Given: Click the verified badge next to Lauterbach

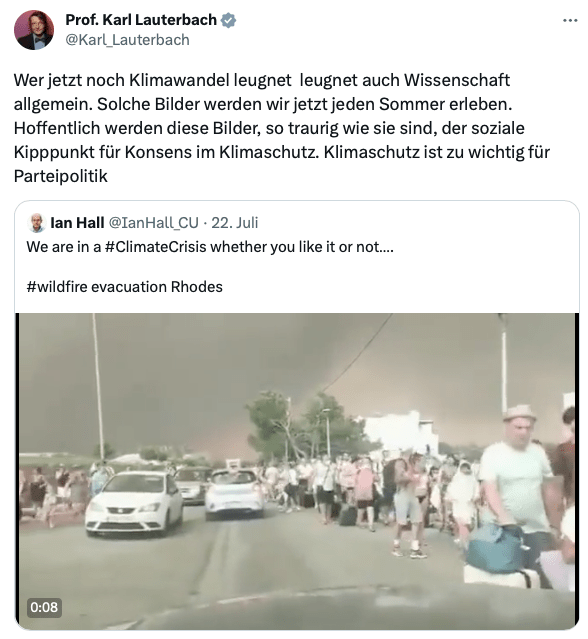Looking at the screenshot, I should tap(228, 20).
